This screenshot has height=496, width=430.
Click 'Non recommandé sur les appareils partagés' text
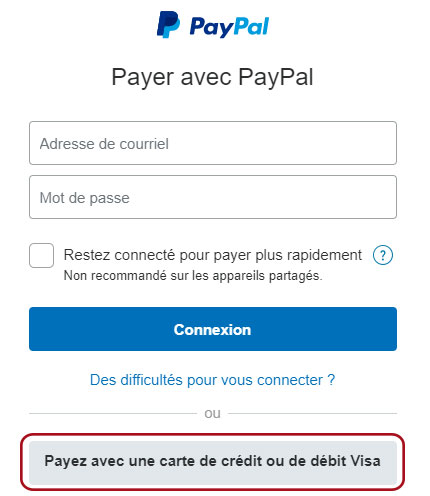[193, 276]
